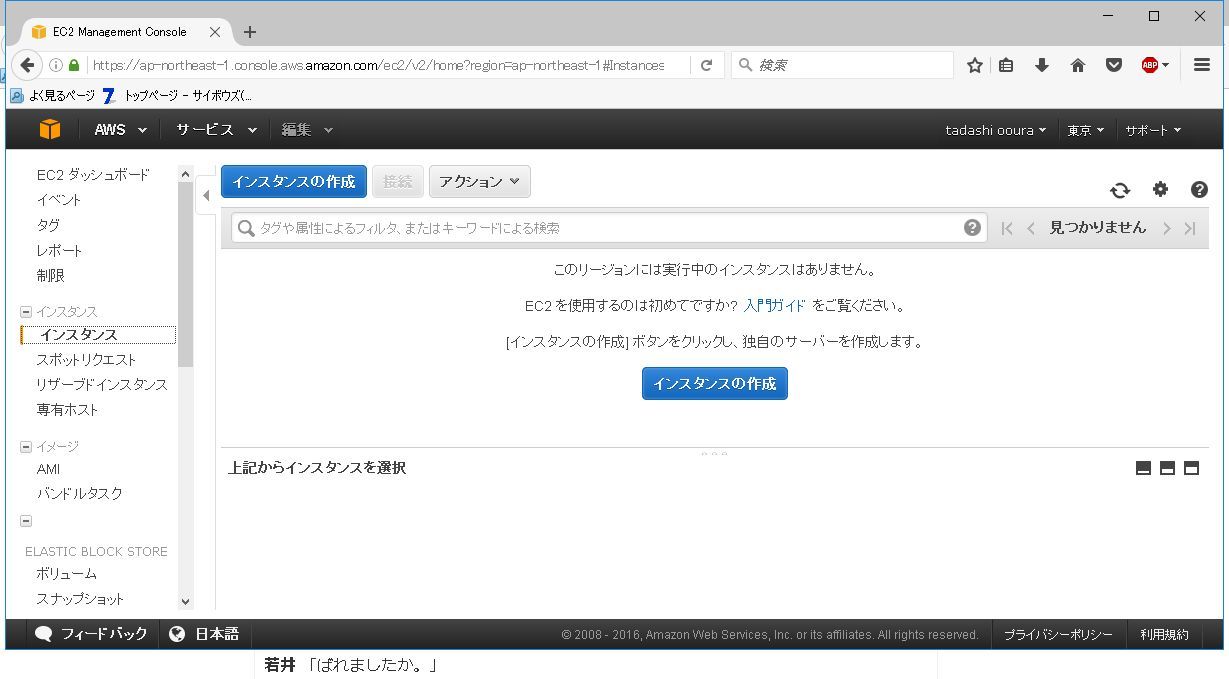Refresh the instance list icon
This screenshot has height=679, width=1229.
(1120, 190)
